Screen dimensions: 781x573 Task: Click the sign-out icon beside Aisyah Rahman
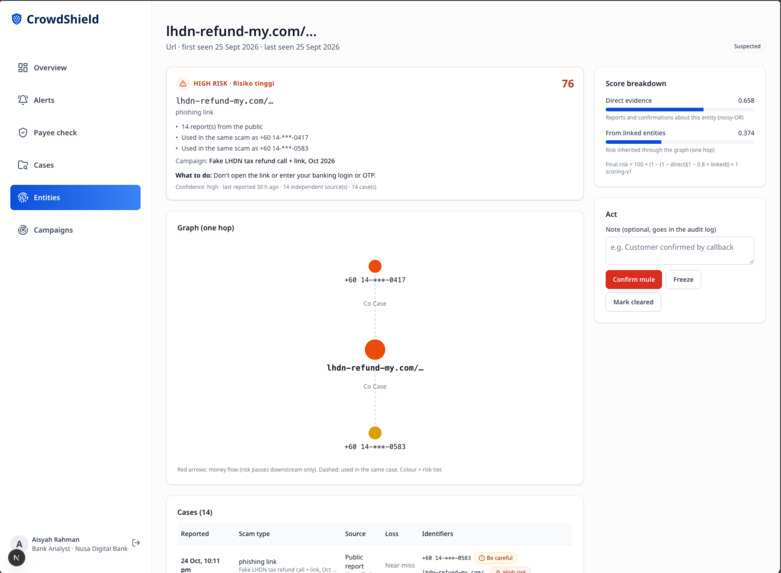point(136,543)
